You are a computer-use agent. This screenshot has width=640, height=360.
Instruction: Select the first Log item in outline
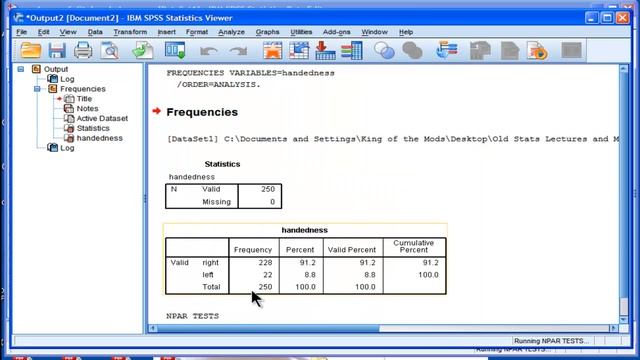coord(67,79)
